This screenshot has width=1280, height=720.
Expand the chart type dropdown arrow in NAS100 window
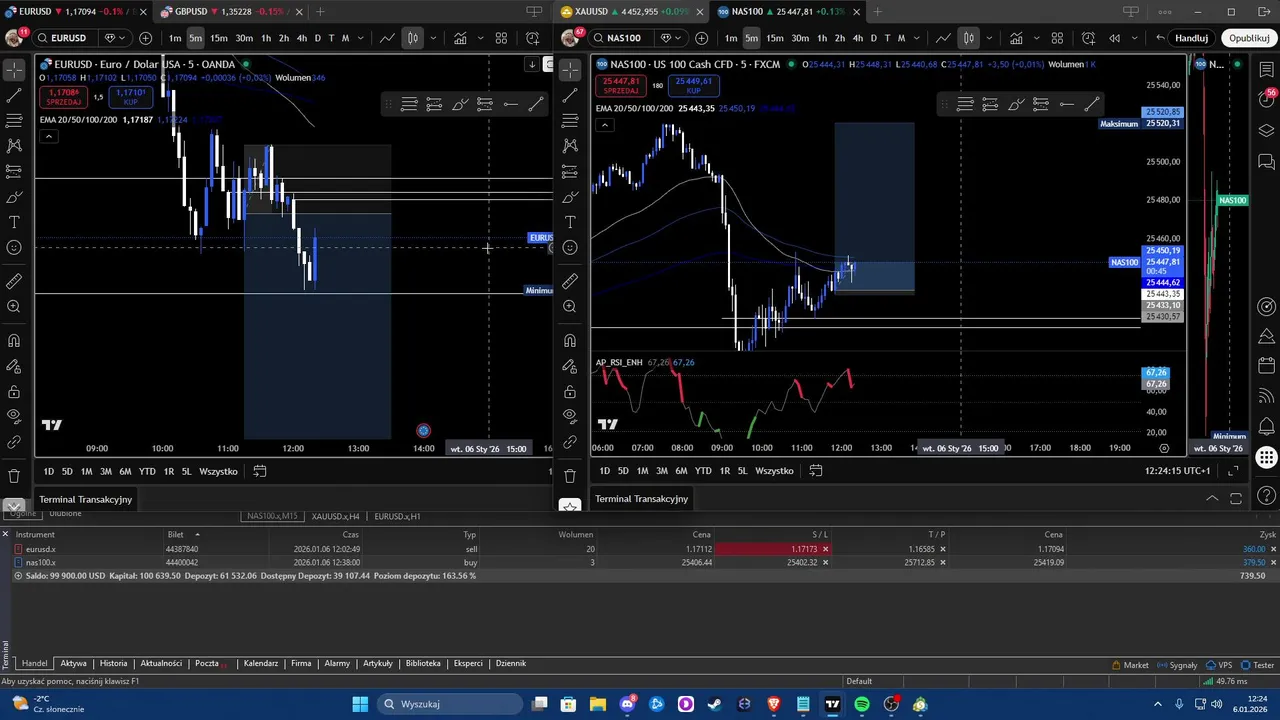[x=988, y=38]
